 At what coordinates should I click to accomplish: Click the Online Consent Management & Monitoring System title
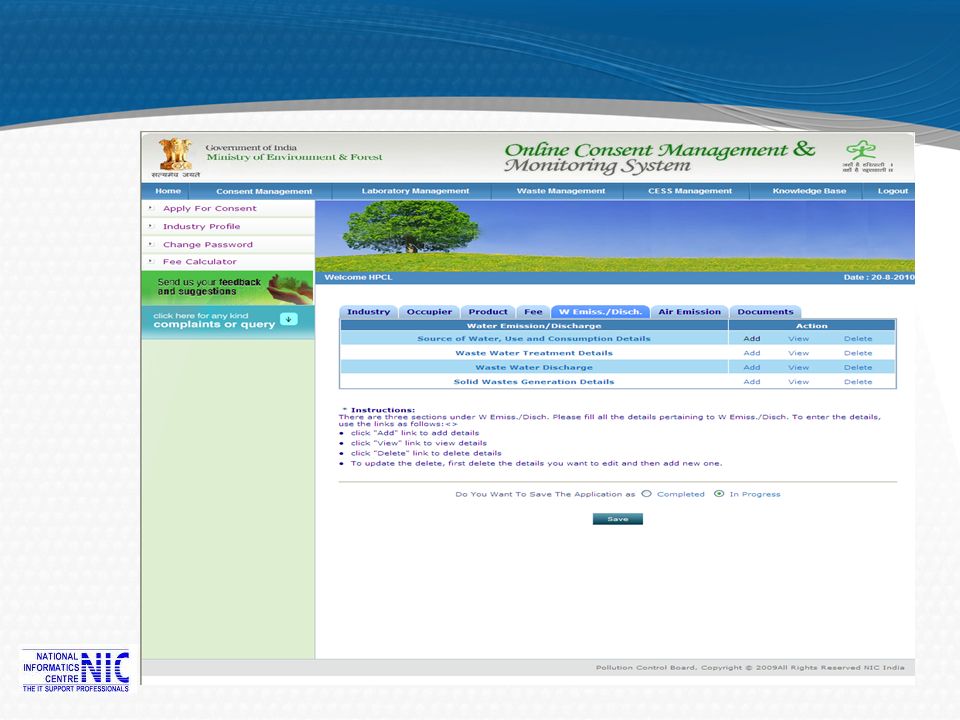[659, 157]
